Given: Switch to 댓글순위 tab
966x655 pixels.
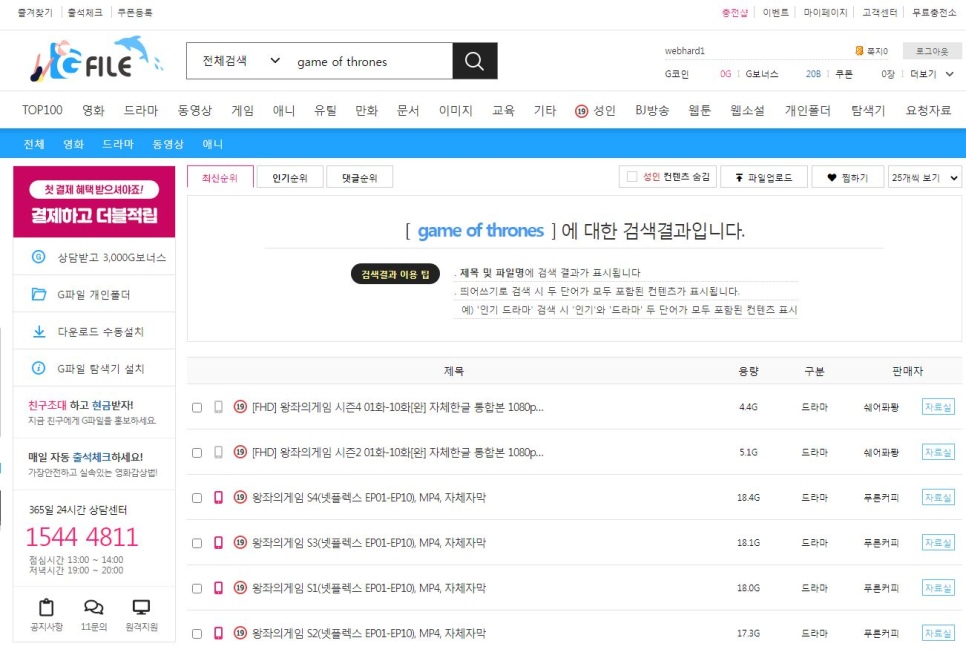Looking at the screenshot, I should pos(359,177).
